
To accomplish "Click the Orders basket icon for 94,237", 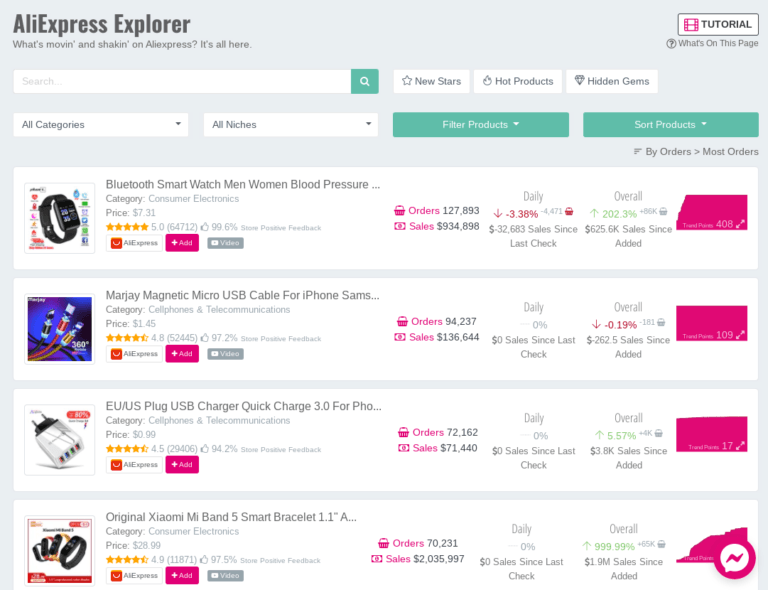I will click(402, 322).
